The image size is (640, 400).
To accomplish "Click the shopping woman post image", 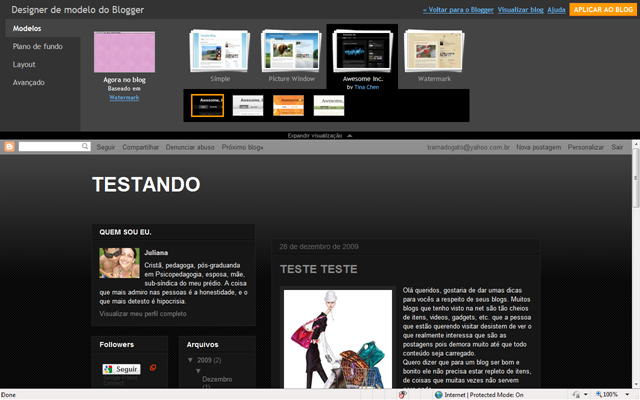I will click(x=338, y=339).
